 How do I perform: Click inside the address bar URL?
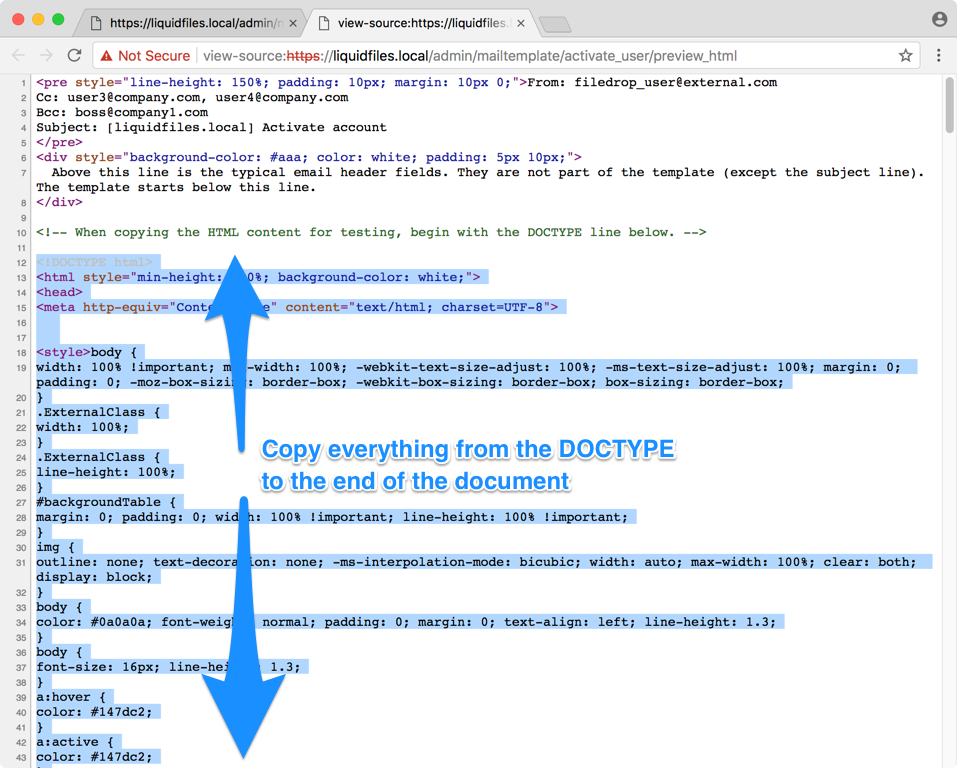click(x=500, y=56)
